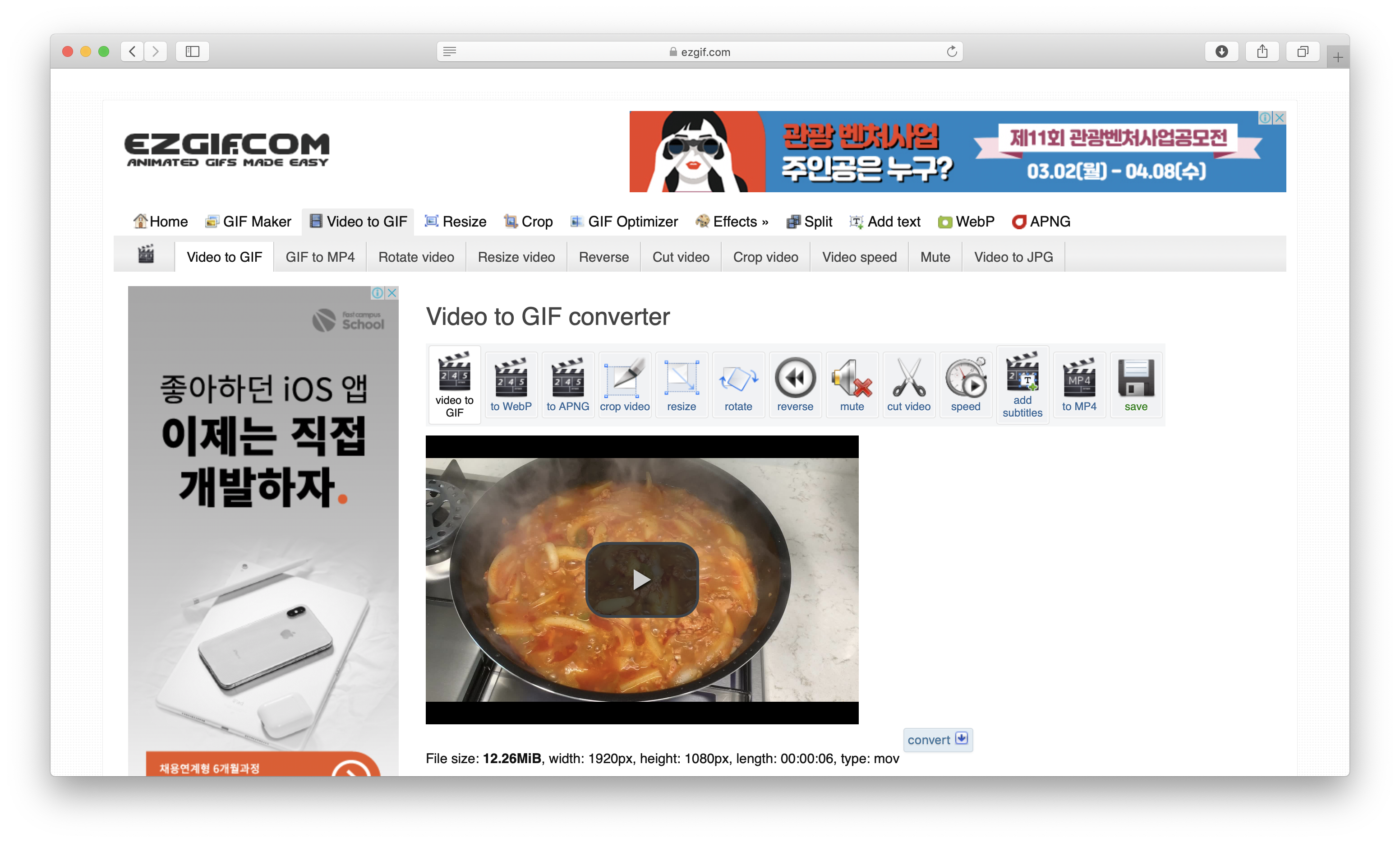Expand the Effects menu

click(x=733, y=222)
